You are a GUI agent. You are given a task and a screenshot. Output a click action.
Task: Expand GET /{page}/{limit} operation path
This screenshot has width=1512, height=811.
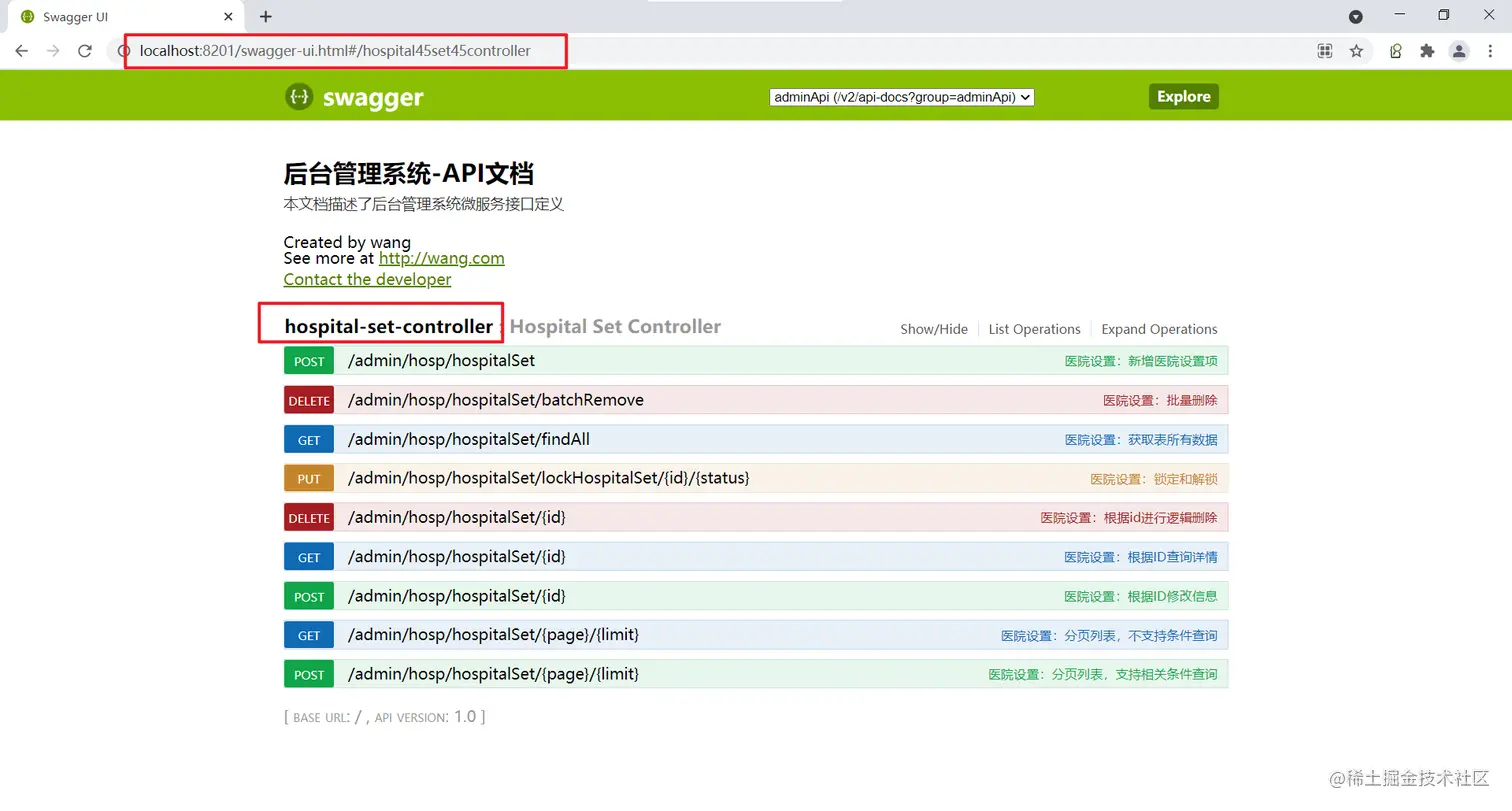coord(493,635)
